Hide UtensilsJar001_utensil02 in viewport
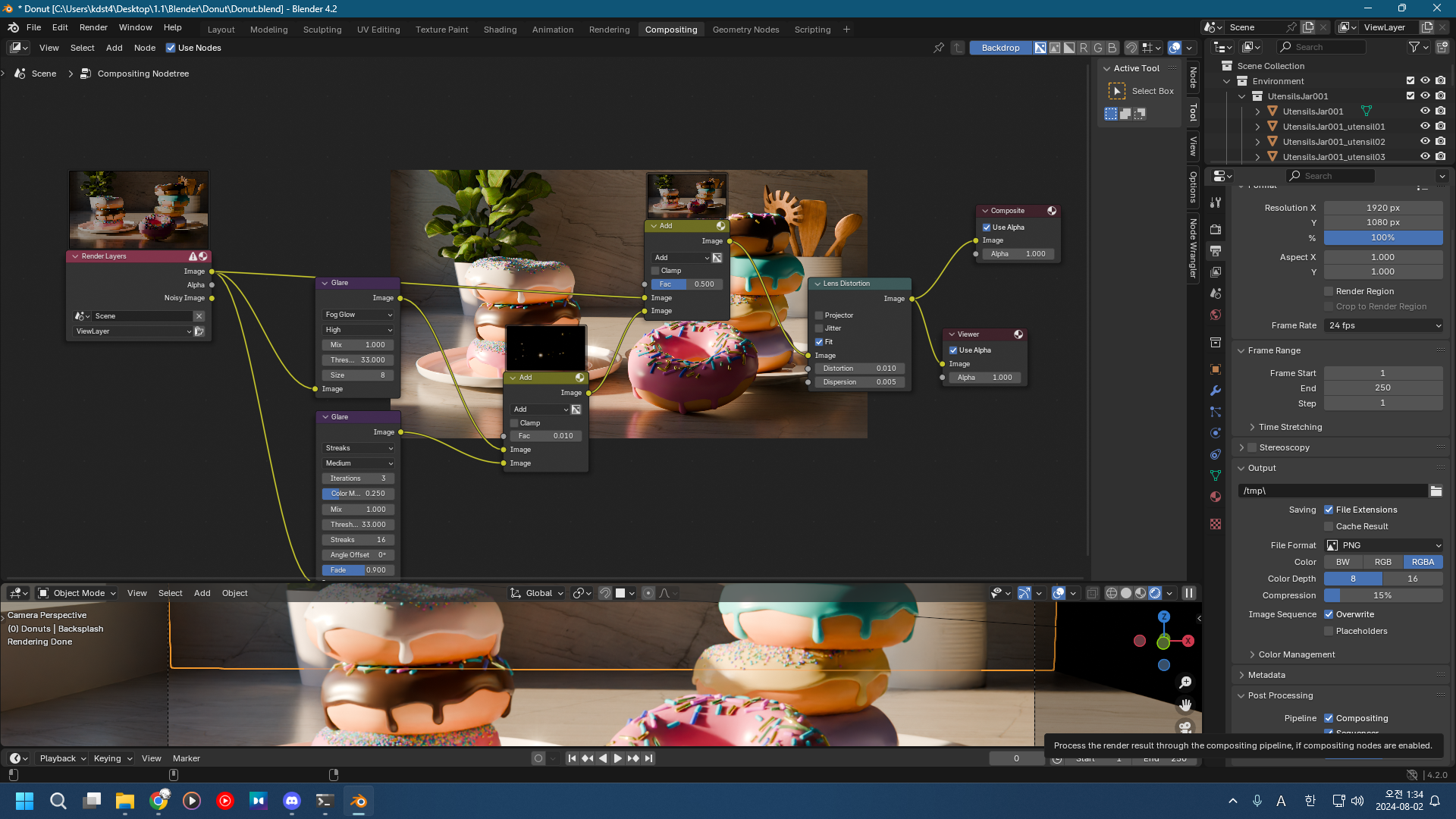 (x=1425, y=142)
